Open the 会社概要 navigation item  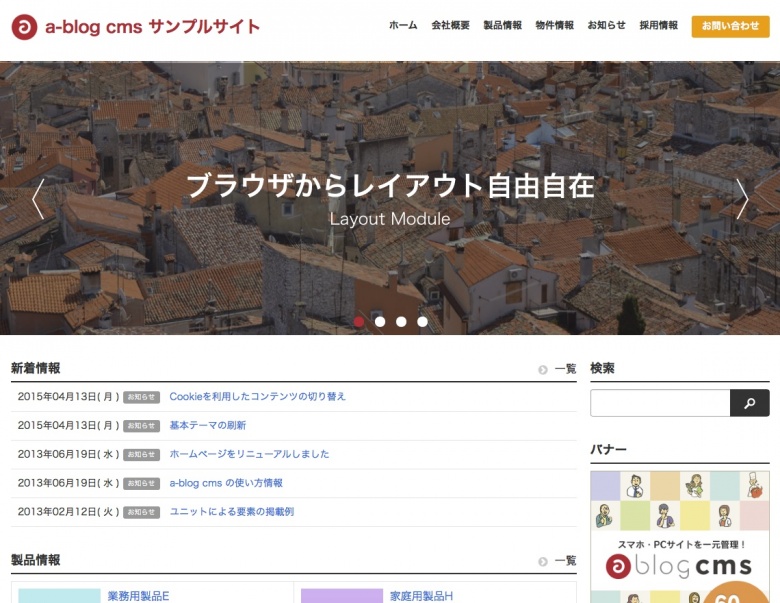click(450, 26)
